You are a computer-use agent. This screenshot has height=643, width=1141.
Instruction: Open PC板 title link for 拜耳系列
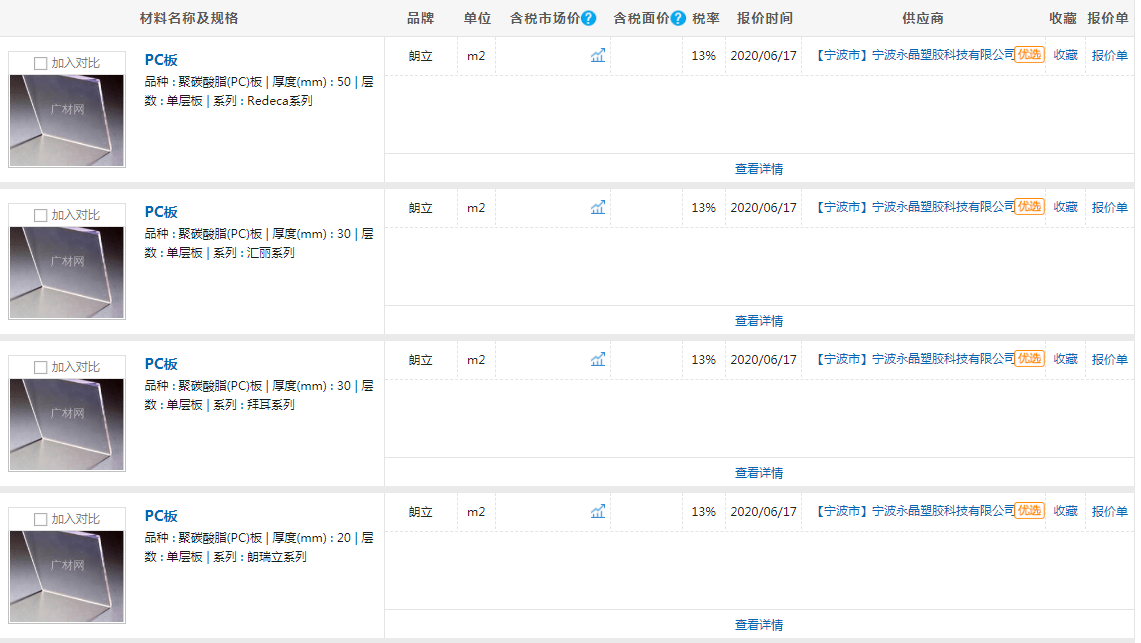(161, 364)
